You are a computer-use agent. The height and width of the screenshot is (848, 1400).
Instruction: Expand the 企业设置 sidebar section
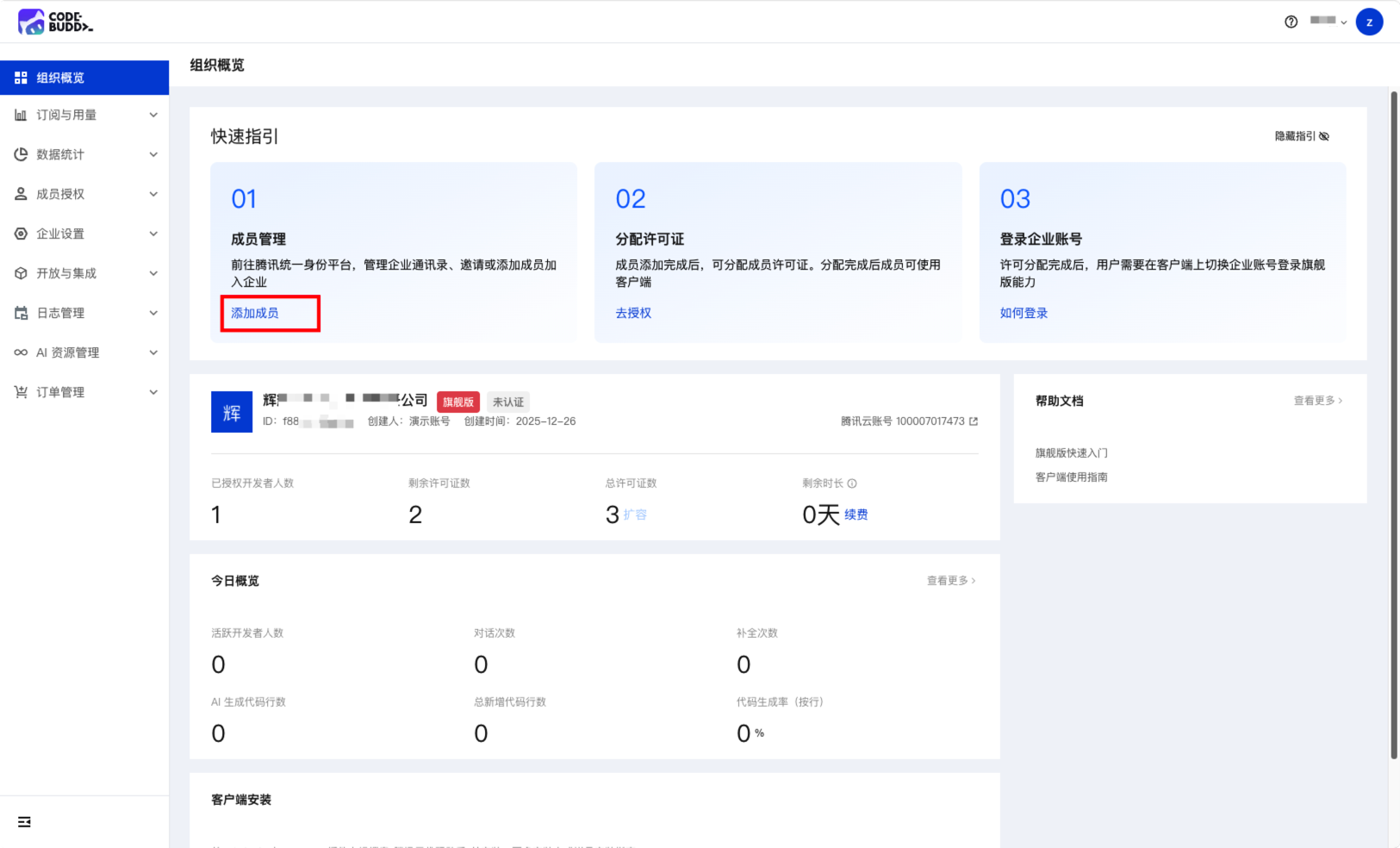tap(84, 234)
